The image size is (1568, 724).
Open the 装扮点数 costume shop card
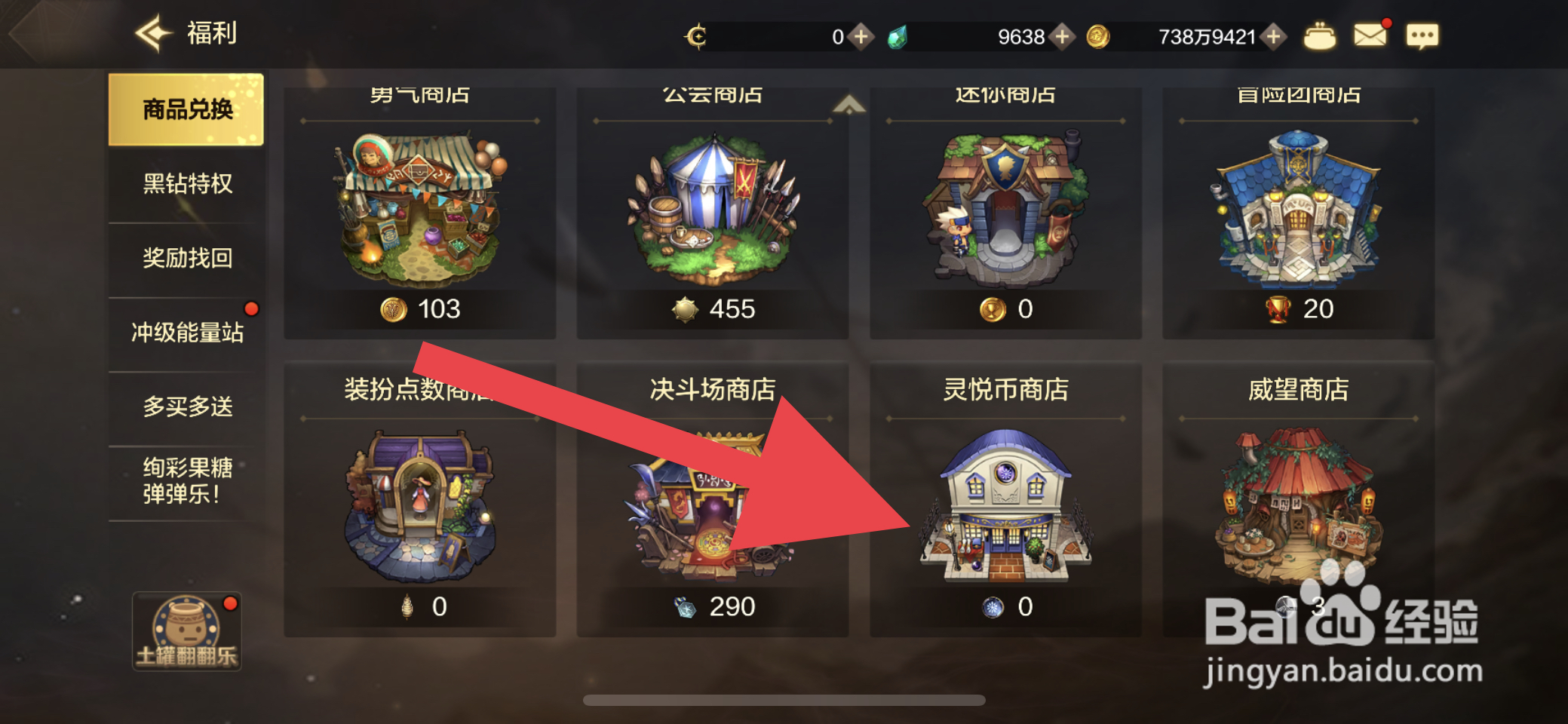[x=420, y=501]
